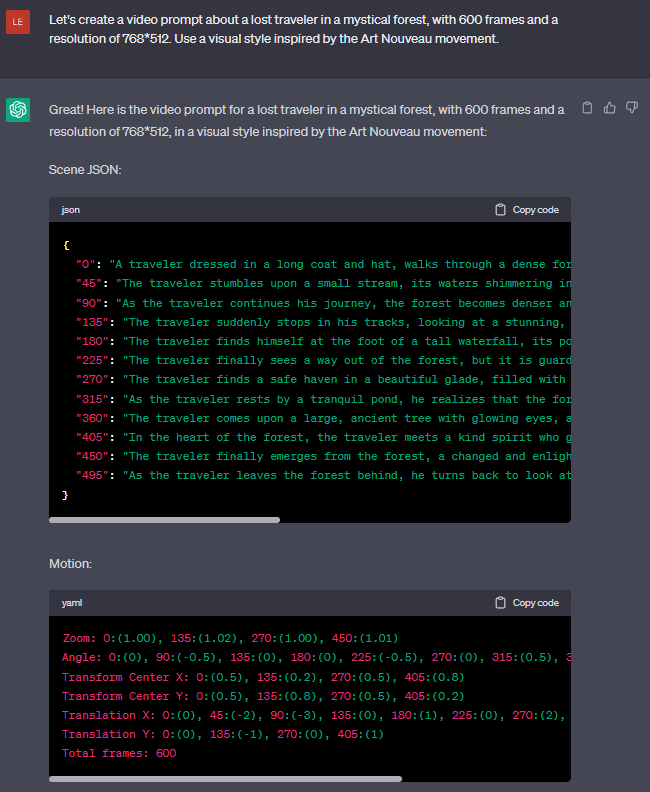Click the 'Copy code' text for json block
Screen dimensions: 650x792
click(535, 210)
